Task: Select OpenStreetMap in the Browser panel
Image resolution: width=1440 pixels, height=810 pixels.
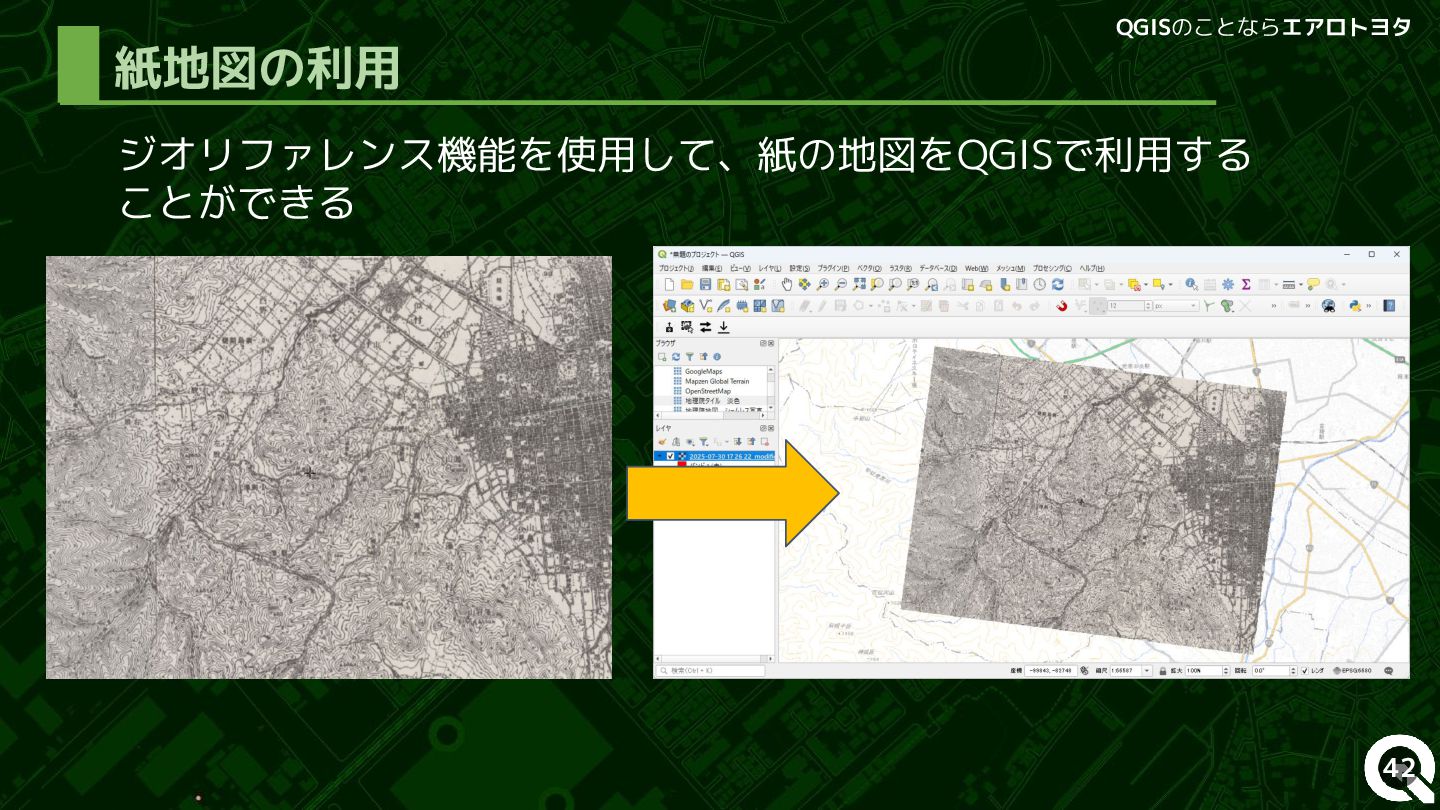Action: 707,391
